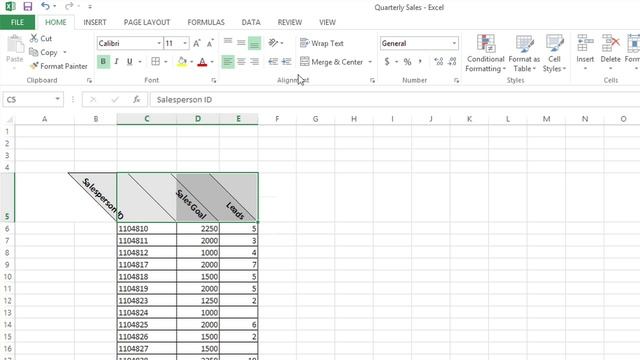
Task: Toggle Underline formatting
Action: point(130,62)
